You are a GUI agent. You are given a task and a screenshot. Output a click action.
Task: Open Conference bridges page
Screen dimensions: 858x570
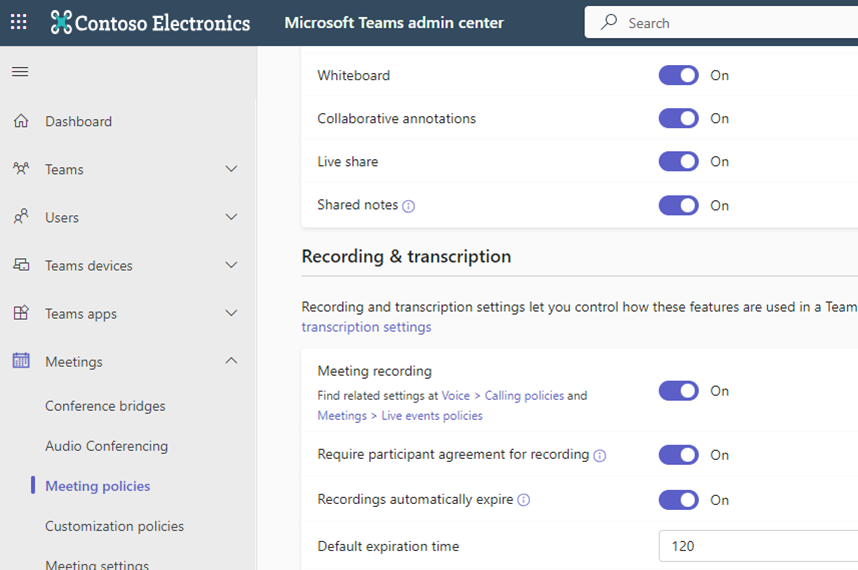point(105,406)
